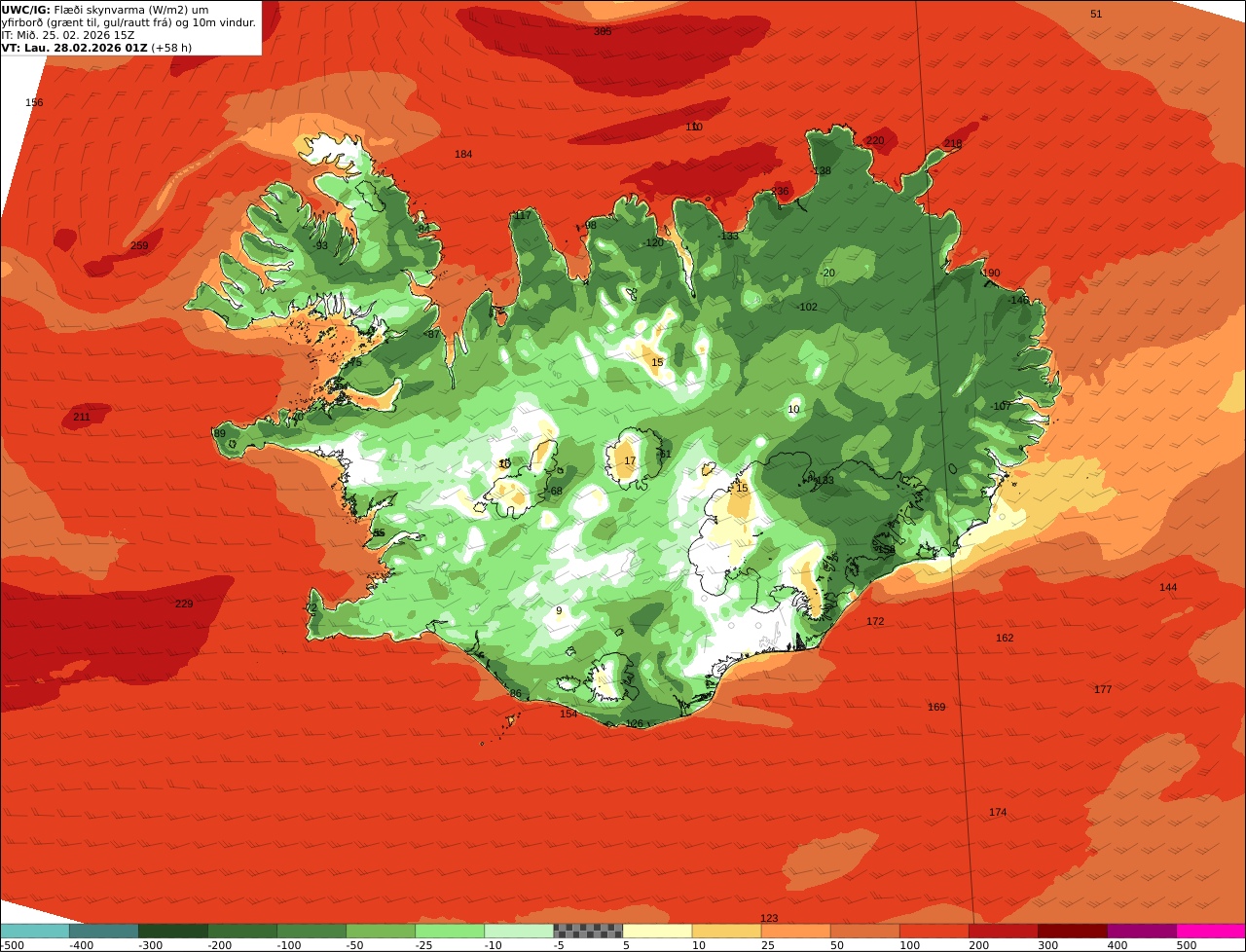Click the map value 174
Image resolution: width=1246 pixels, height=952 pixels.
[998, 812]
